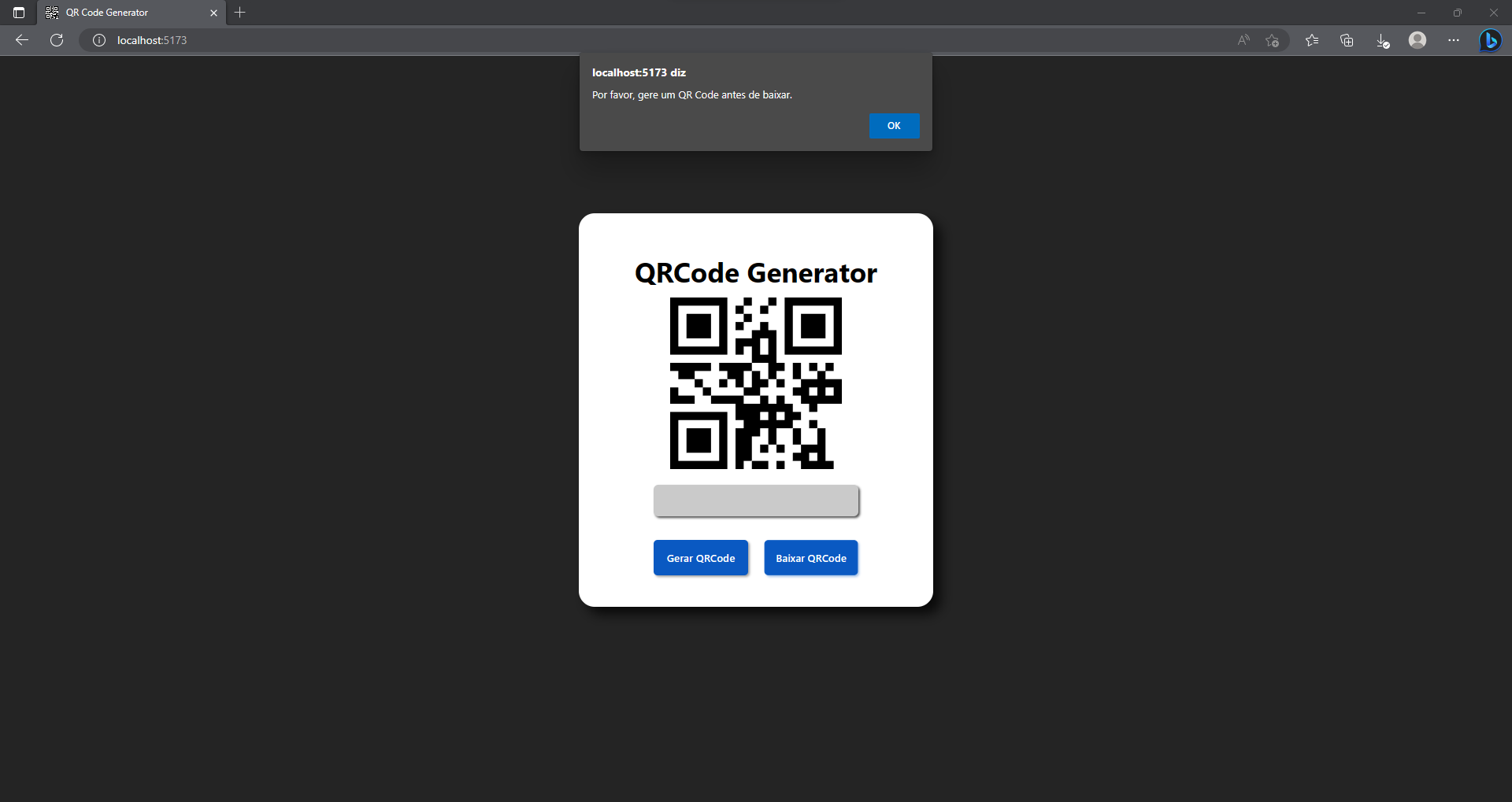
Task: Click the empty text input field
Action: coord(755,501)
